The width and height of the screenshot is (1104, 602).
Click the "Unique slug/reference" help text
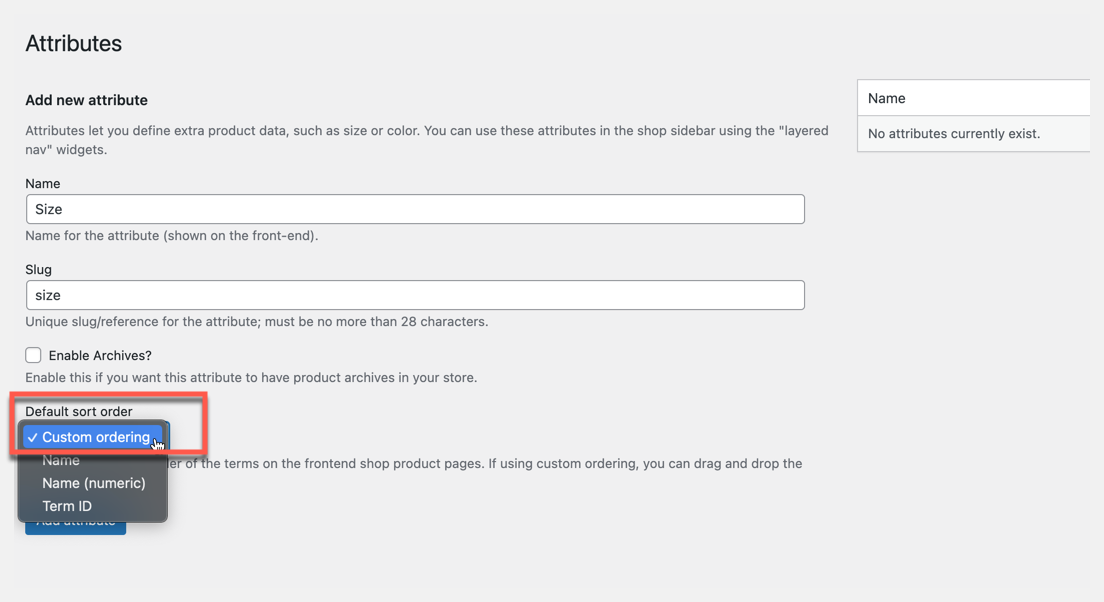(257, 322)
